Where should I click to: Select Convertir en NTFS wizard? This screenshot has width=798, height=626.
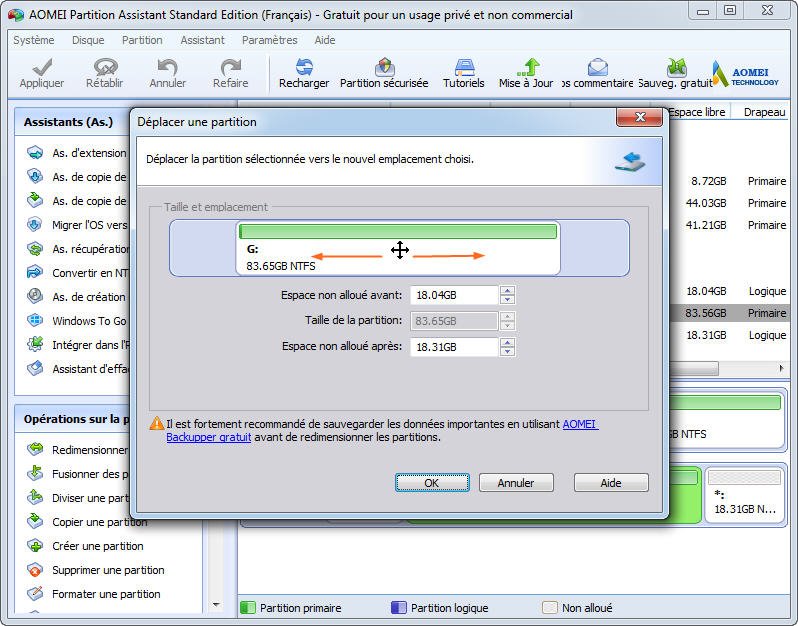pos(76,273)
